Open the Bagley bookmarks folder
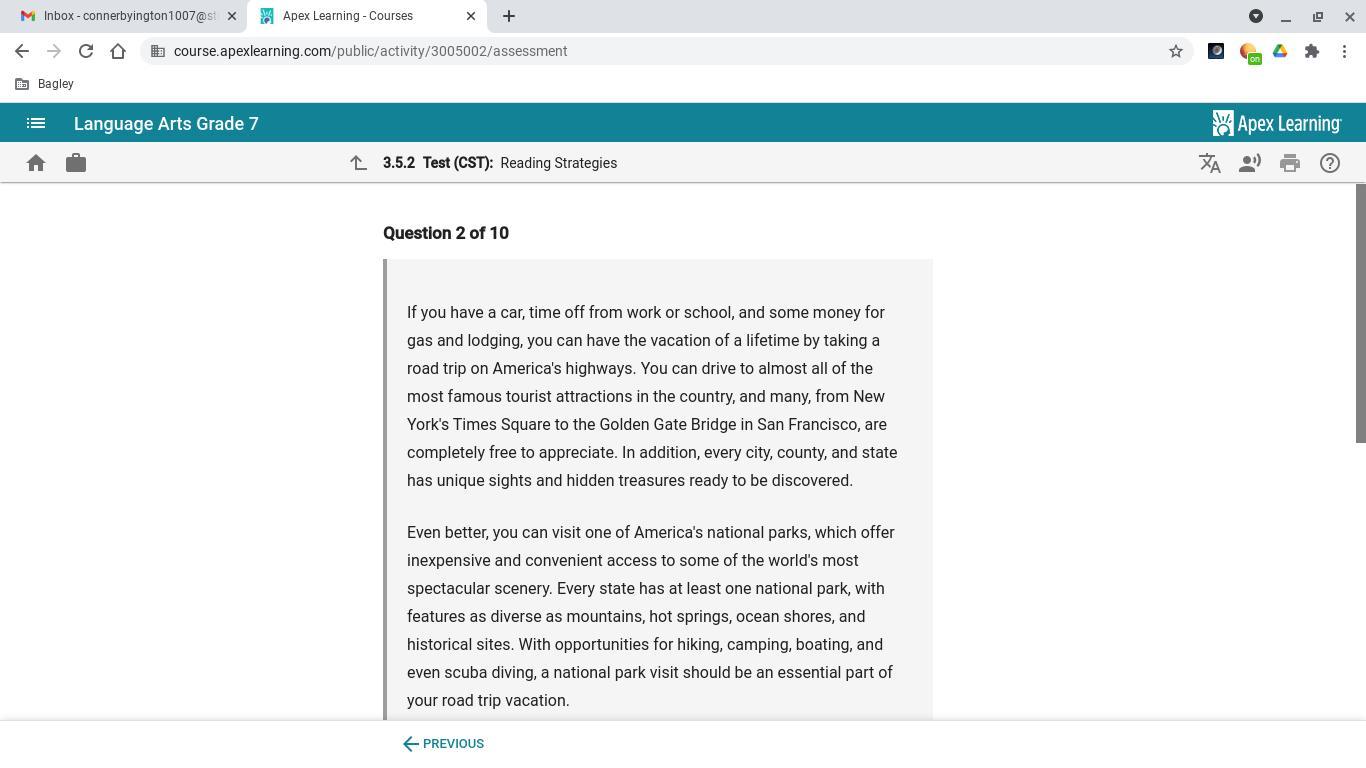 click(45, 84)
